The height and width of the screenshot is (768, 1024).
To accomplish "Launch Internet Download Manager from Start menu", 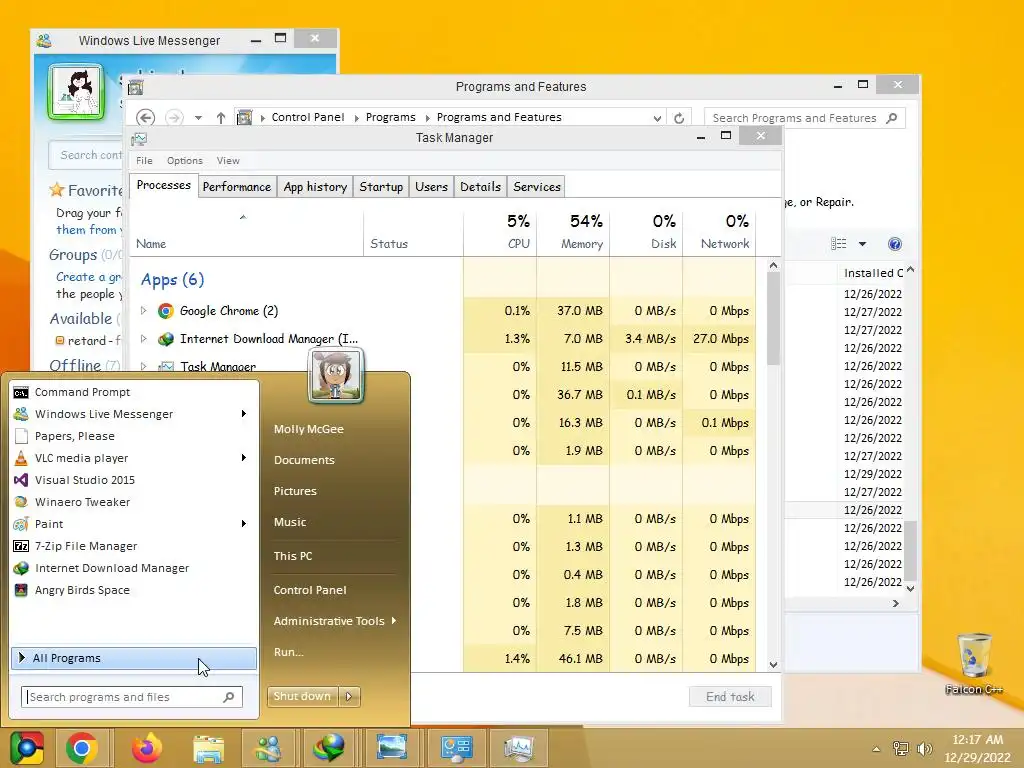I will pyautogui.click(x=112, y=568).
